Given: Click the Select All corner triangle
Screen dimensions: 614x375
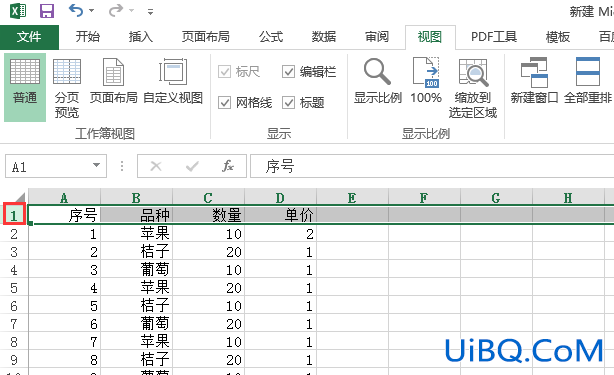Looking at the screenshot, I should [x=19, y=197].
